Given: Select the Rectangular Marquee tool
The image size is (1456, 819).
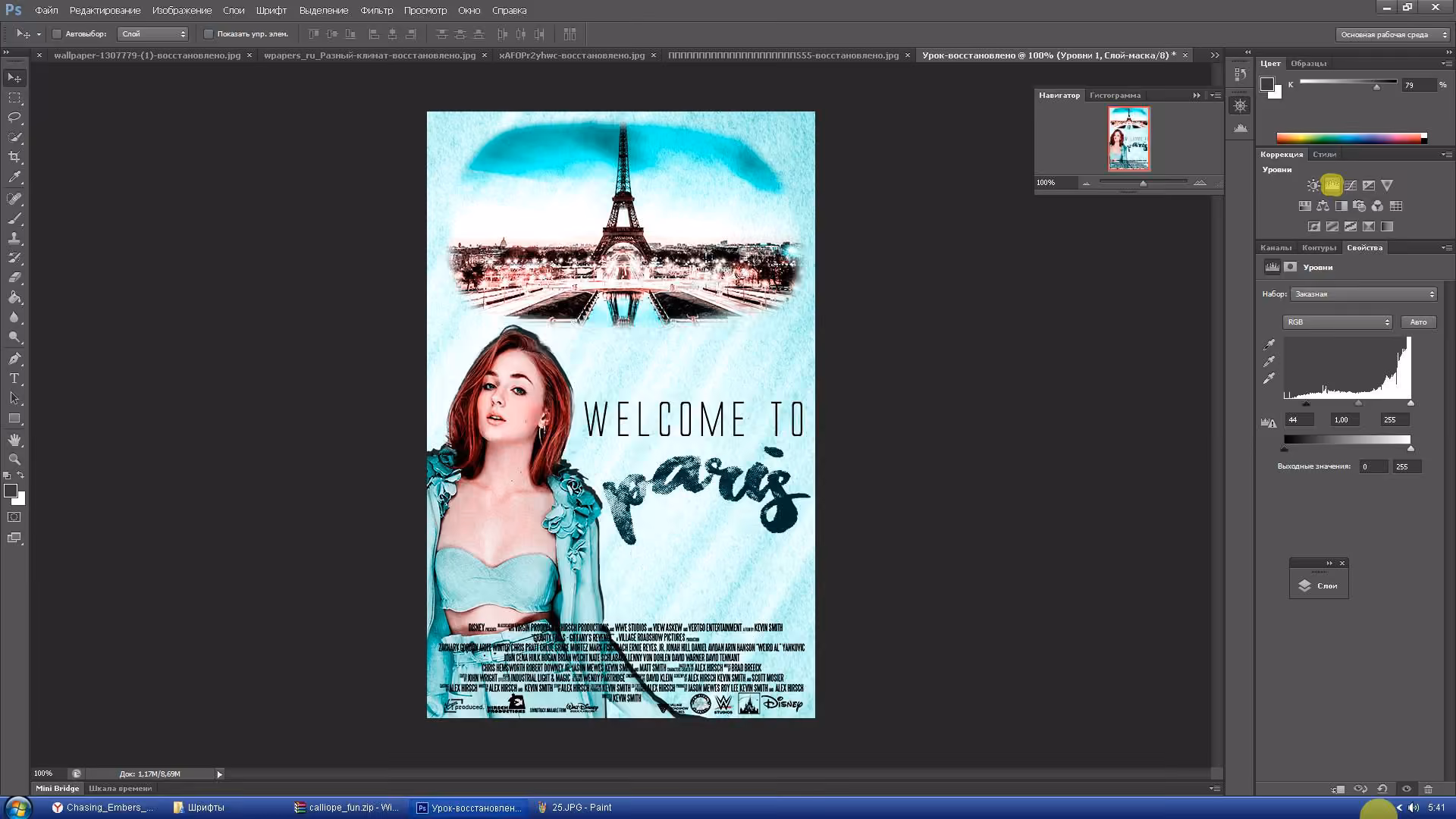Looking at the screenshot, I should coord(14,98).
